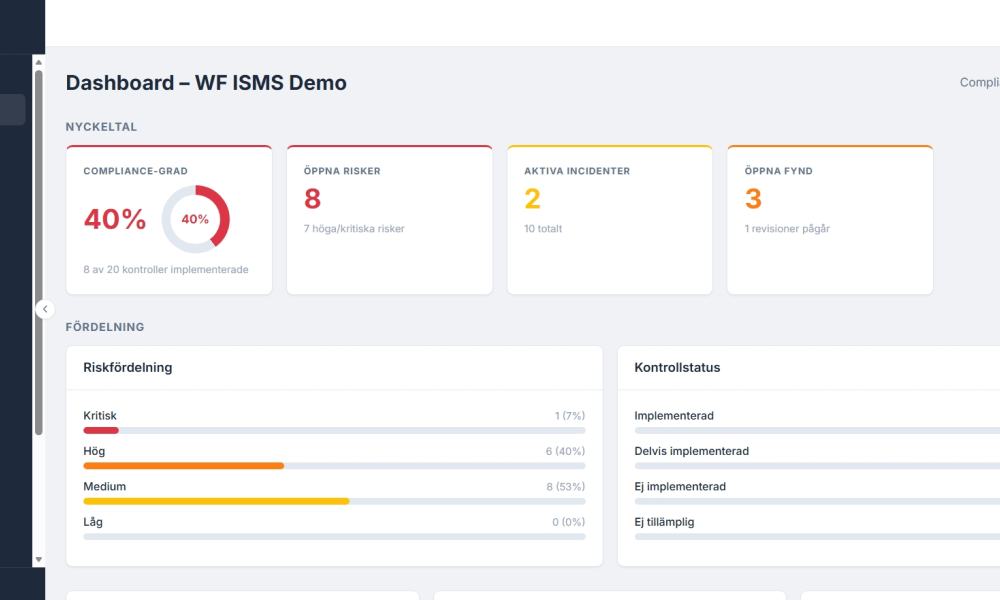Open the COMPLIANCE-GRAD KPI card
Screen dimensions: 1000x600
click(x=169, y=219)
